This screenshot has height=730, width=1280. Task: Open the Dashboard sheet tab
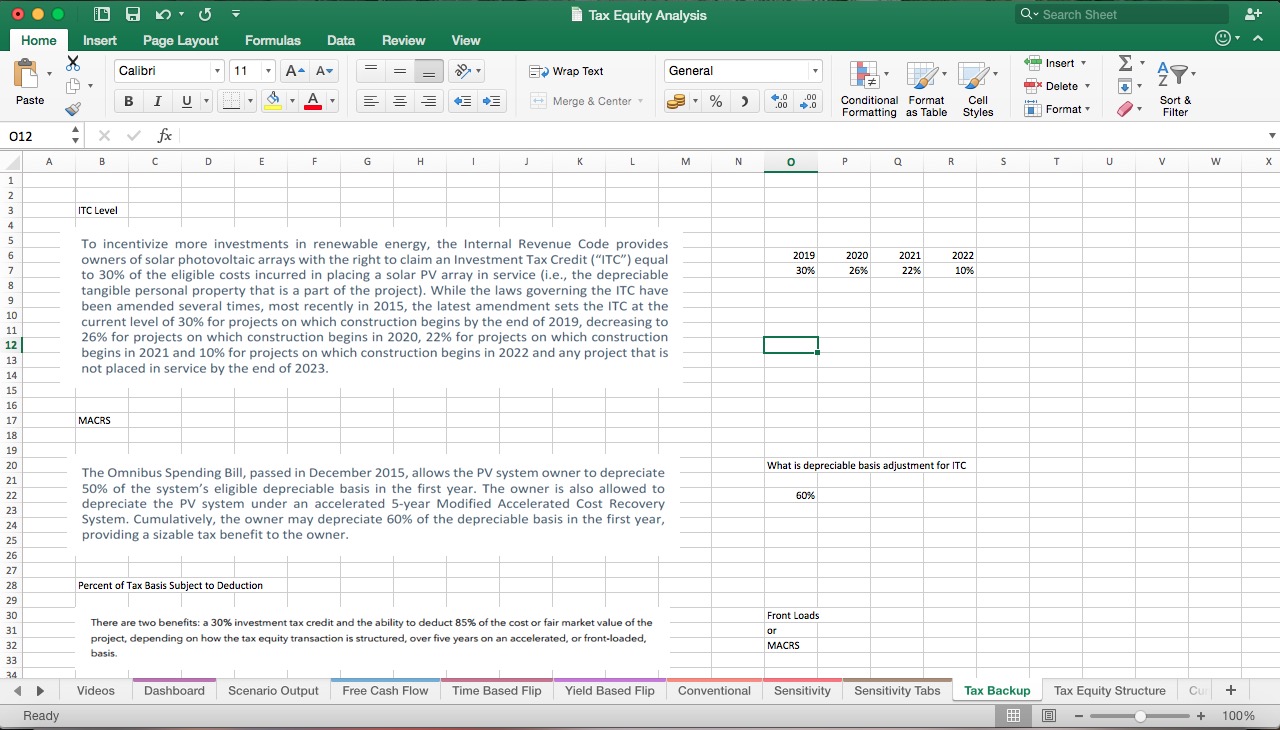[x=173, y=690]
